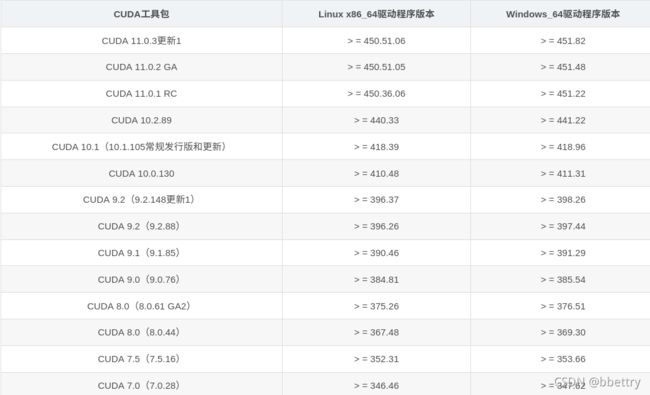Select the CUDA 11.0.3更新1 cell

pos(141,41)
